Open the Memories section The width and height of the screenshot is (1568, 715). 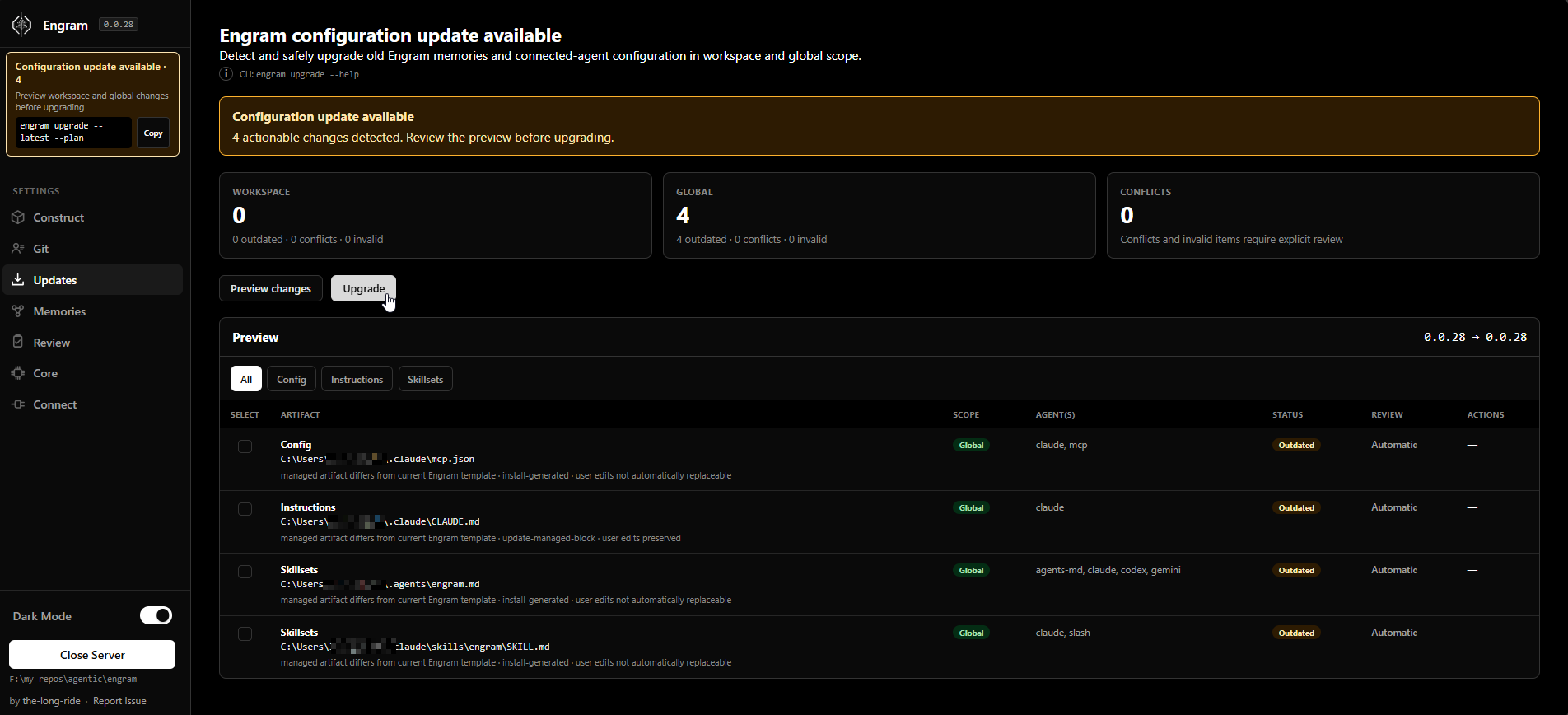point(92,311)
